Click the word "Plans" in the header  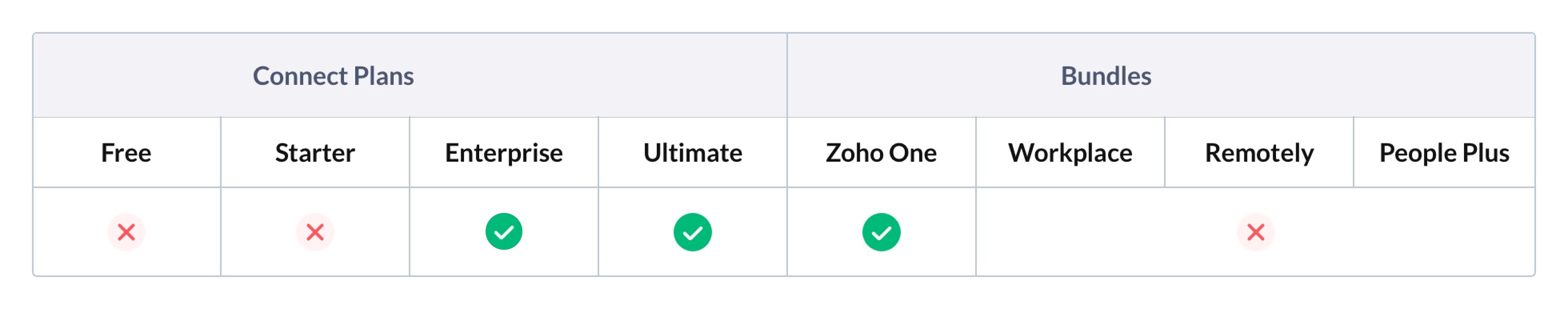(x=384, y=76)
